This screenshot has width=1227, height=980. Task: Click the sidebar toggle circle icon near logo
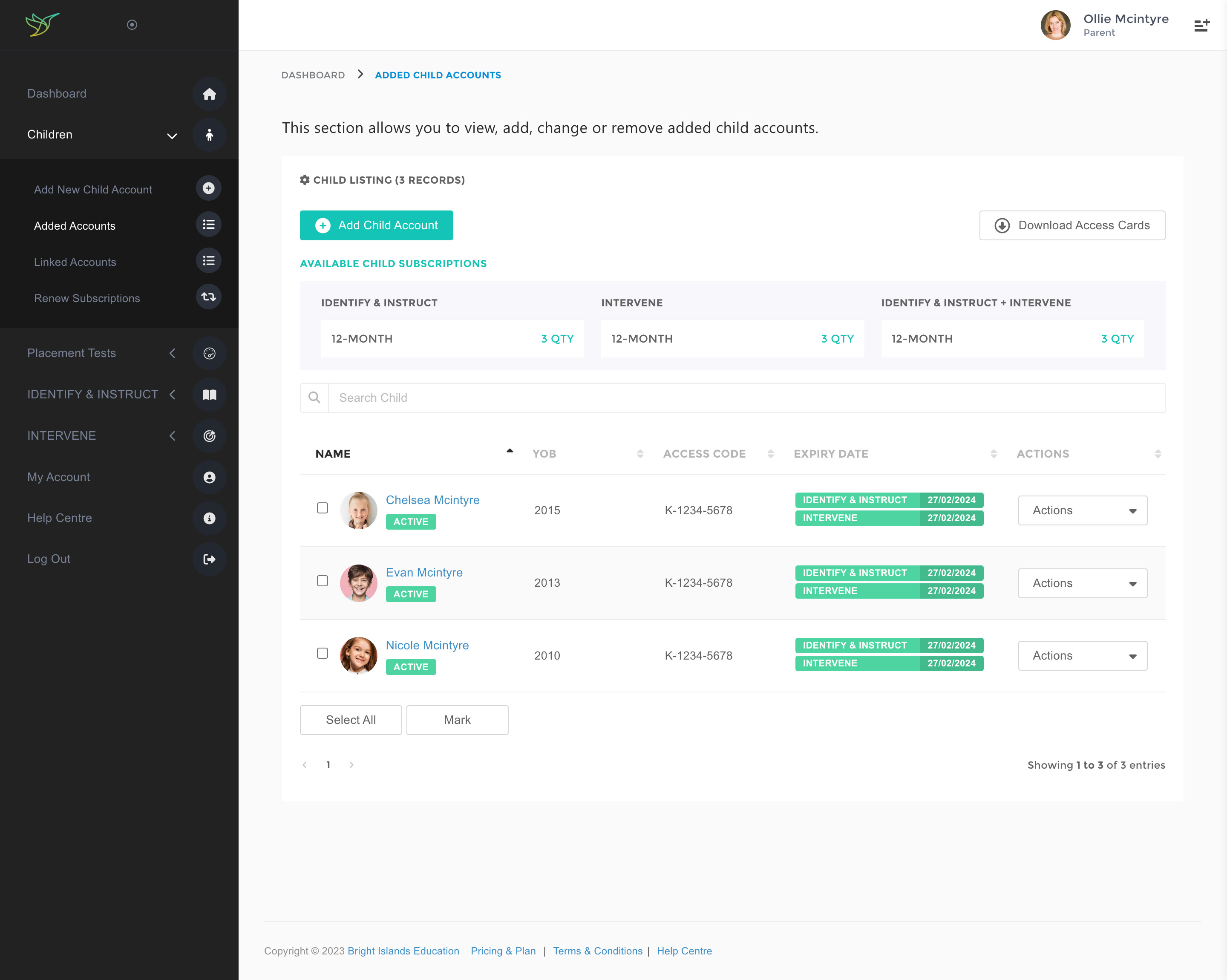pyautogui.click(x=132, y=24)
